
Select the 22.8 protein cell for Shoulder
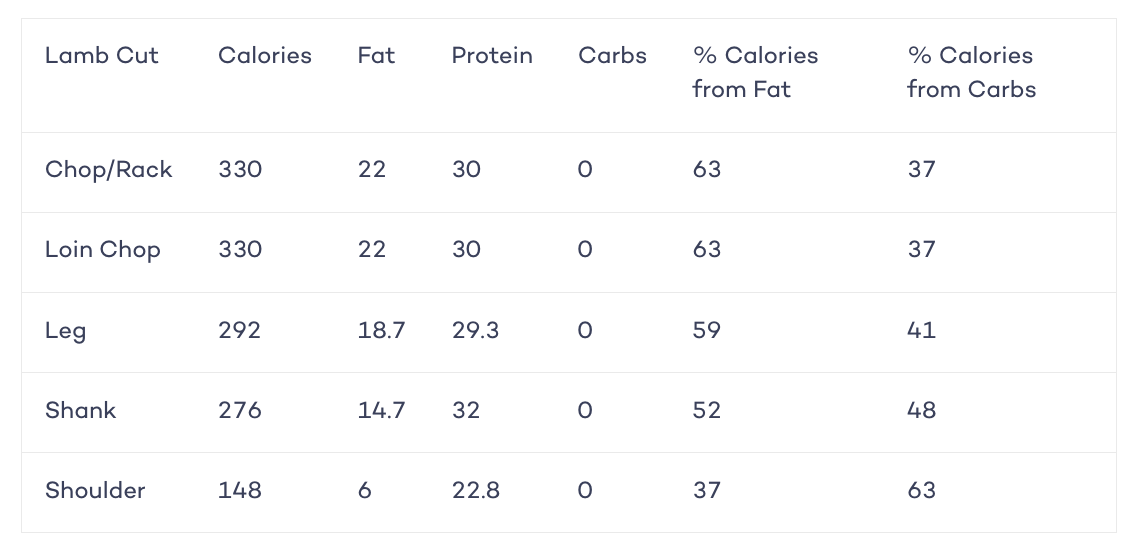[476, 491]
